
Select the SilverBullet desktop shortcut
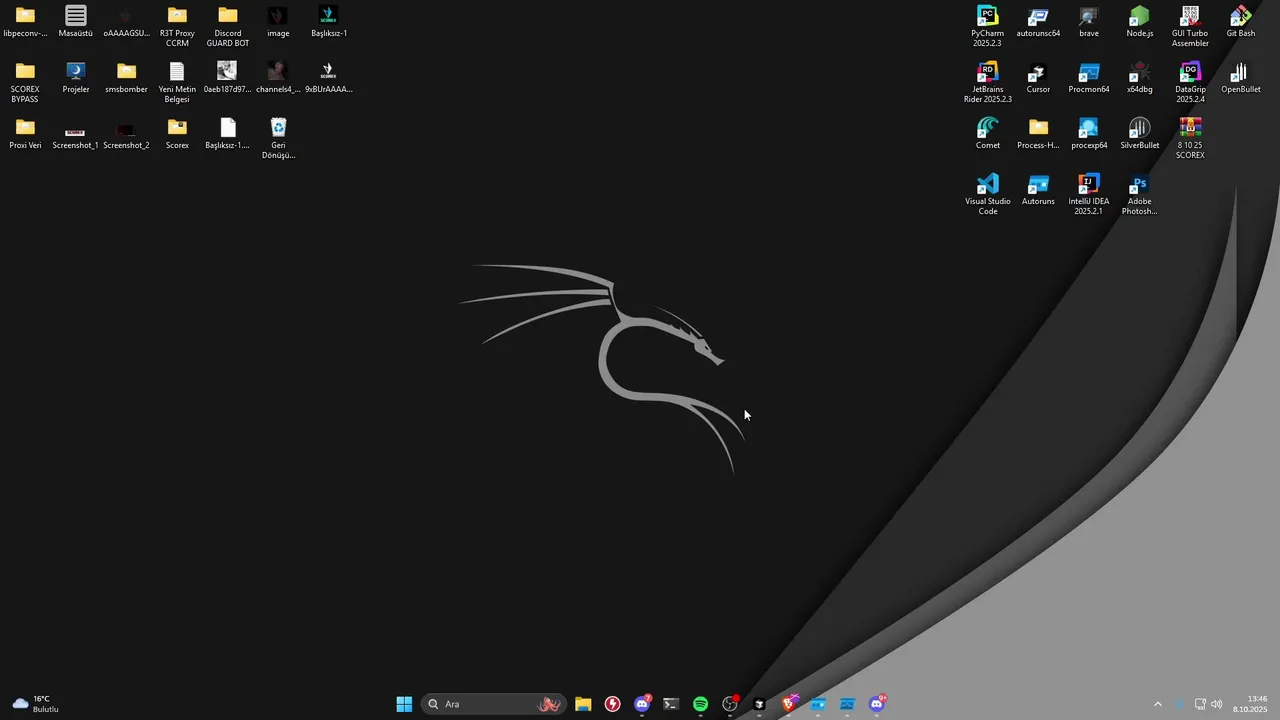click(x=1139, y=134)
